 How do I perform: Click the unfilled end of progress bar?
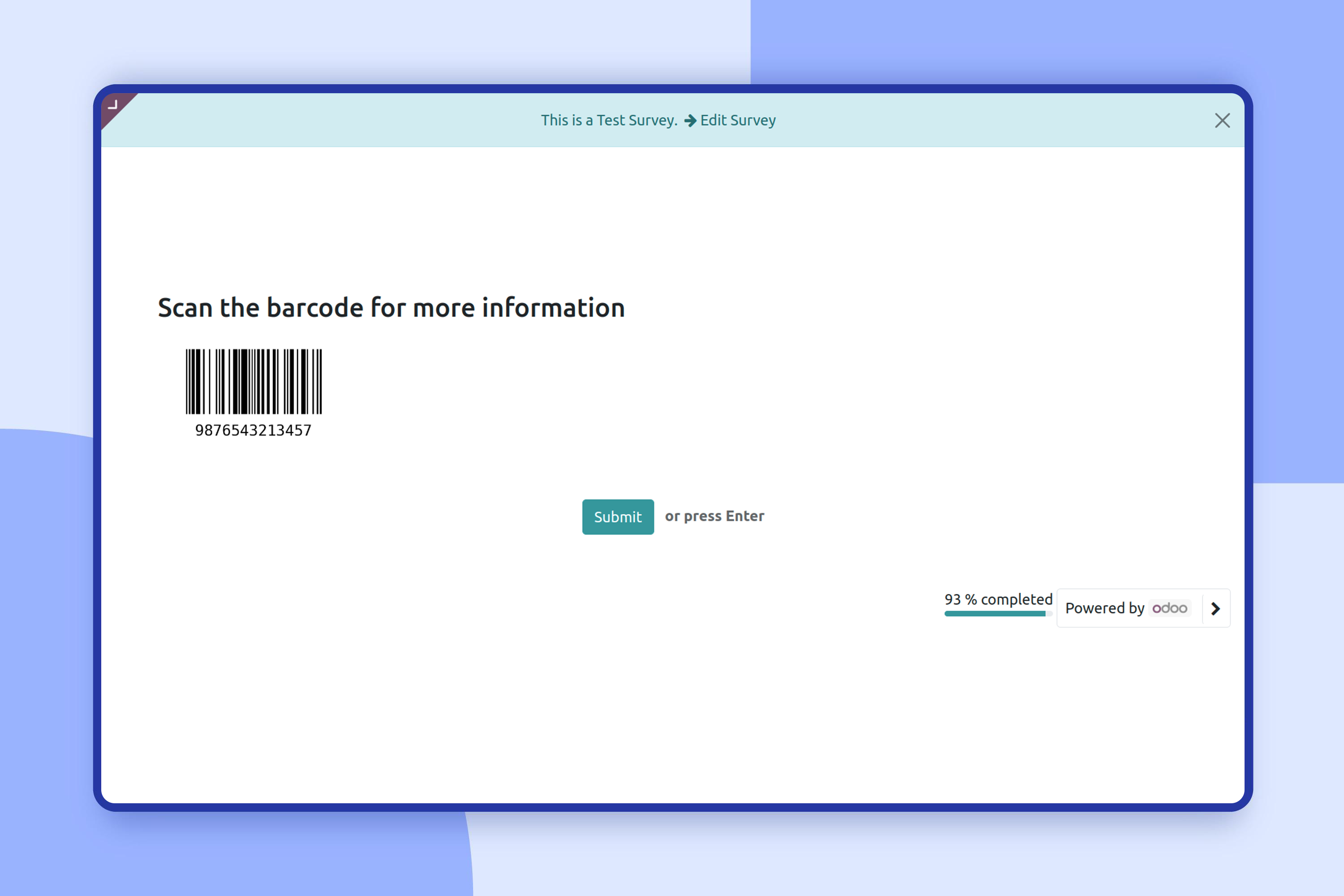[x=1049, y=614]
